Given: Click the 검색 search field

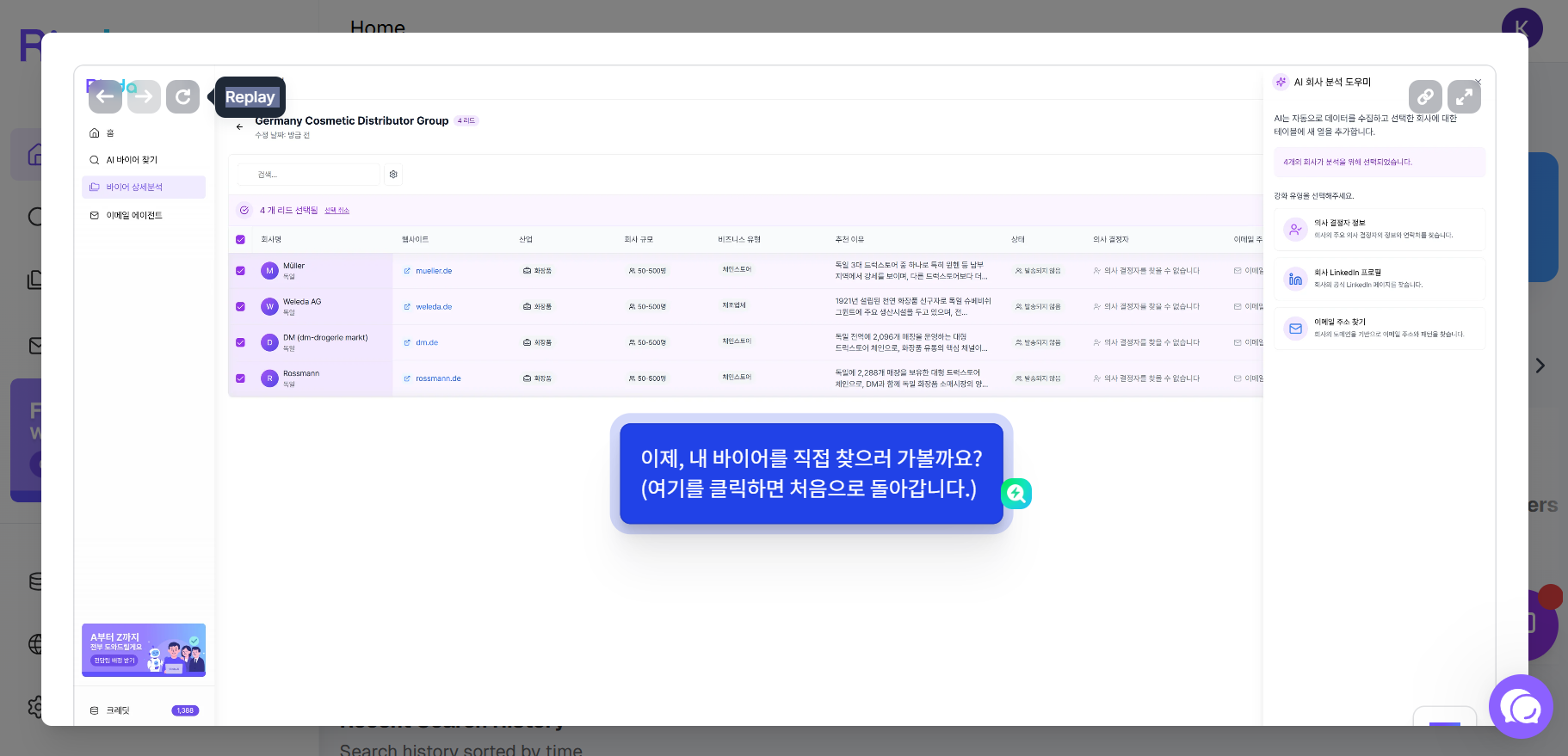Looking at the screenshot, I should pos(308,175).
